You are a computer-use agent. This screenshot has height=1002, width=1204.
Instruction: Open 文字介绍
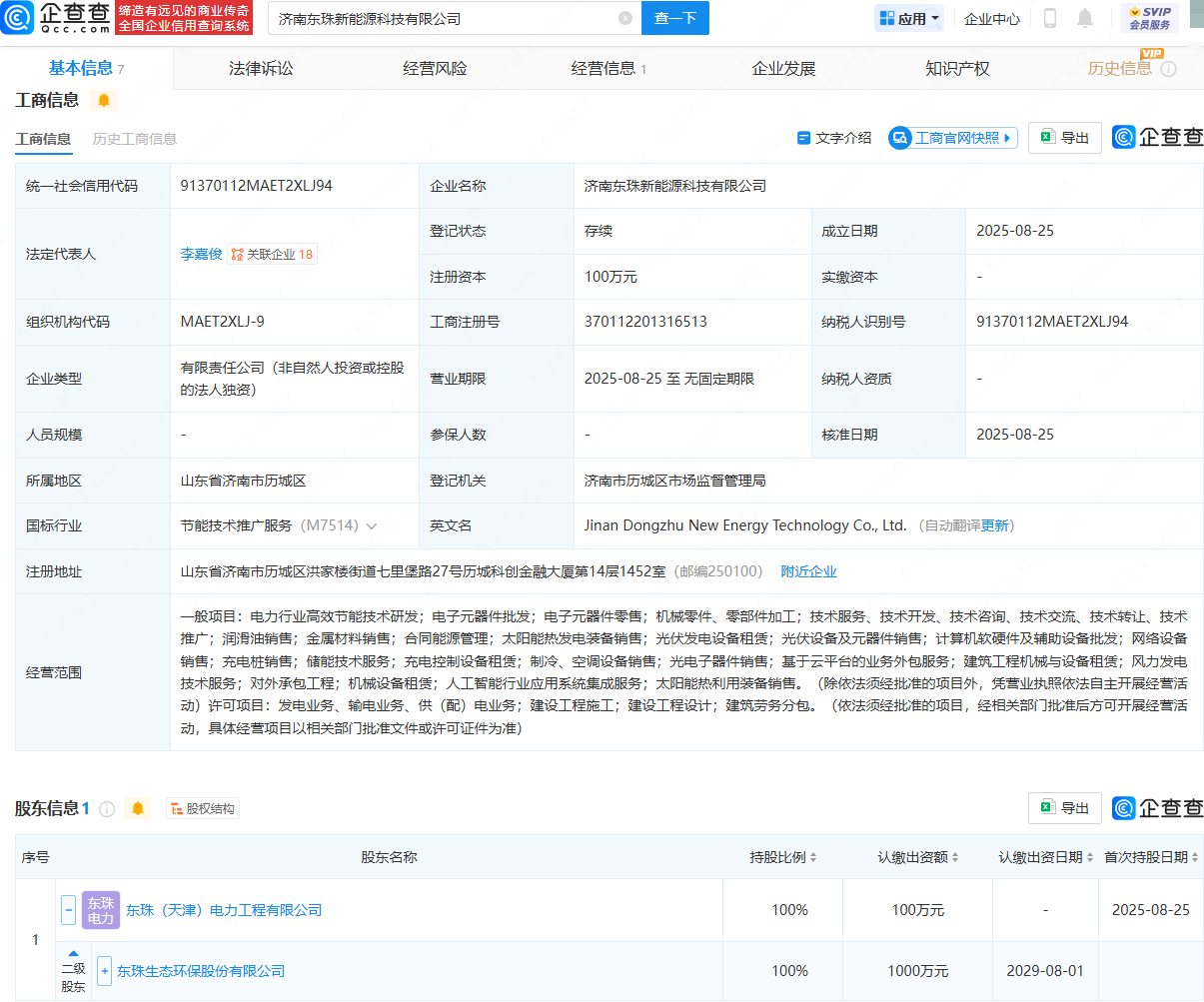tap(834, 138)
